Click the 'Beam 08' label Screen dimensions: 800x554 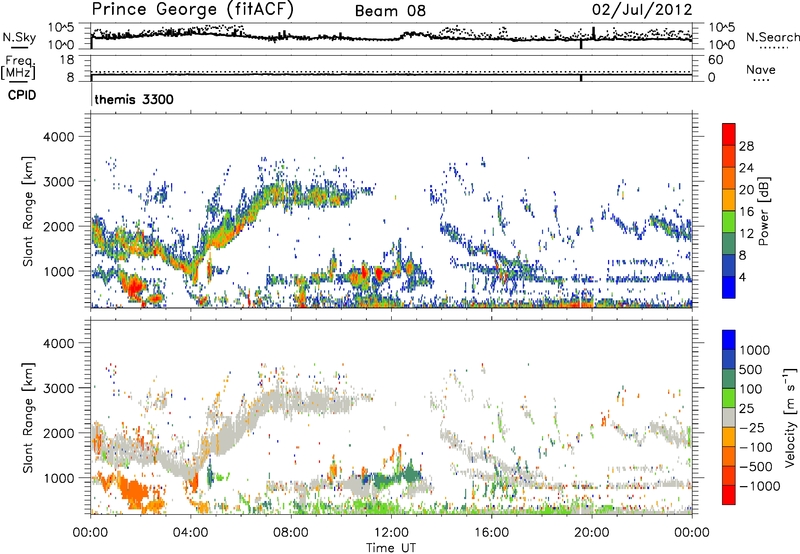pos(390,11)
